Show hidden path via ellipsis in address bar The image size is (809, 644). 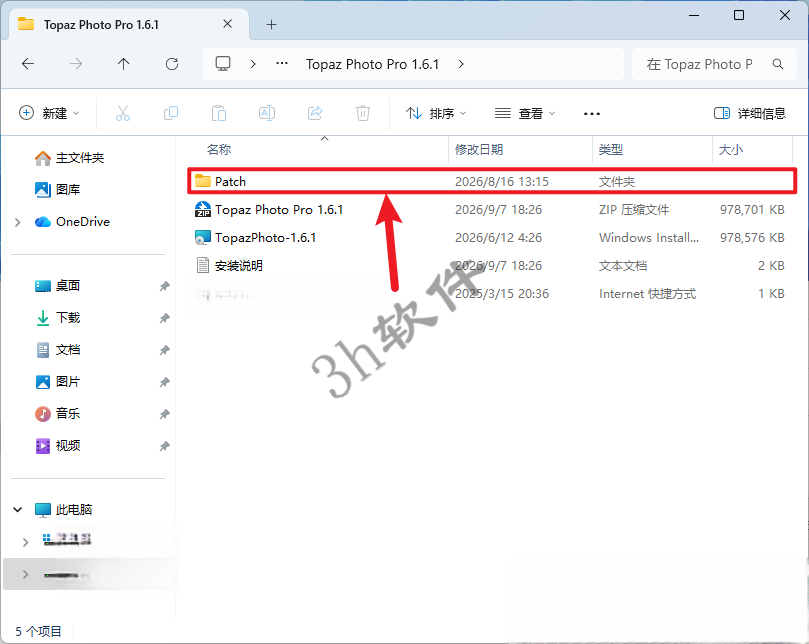pos(282,63)
